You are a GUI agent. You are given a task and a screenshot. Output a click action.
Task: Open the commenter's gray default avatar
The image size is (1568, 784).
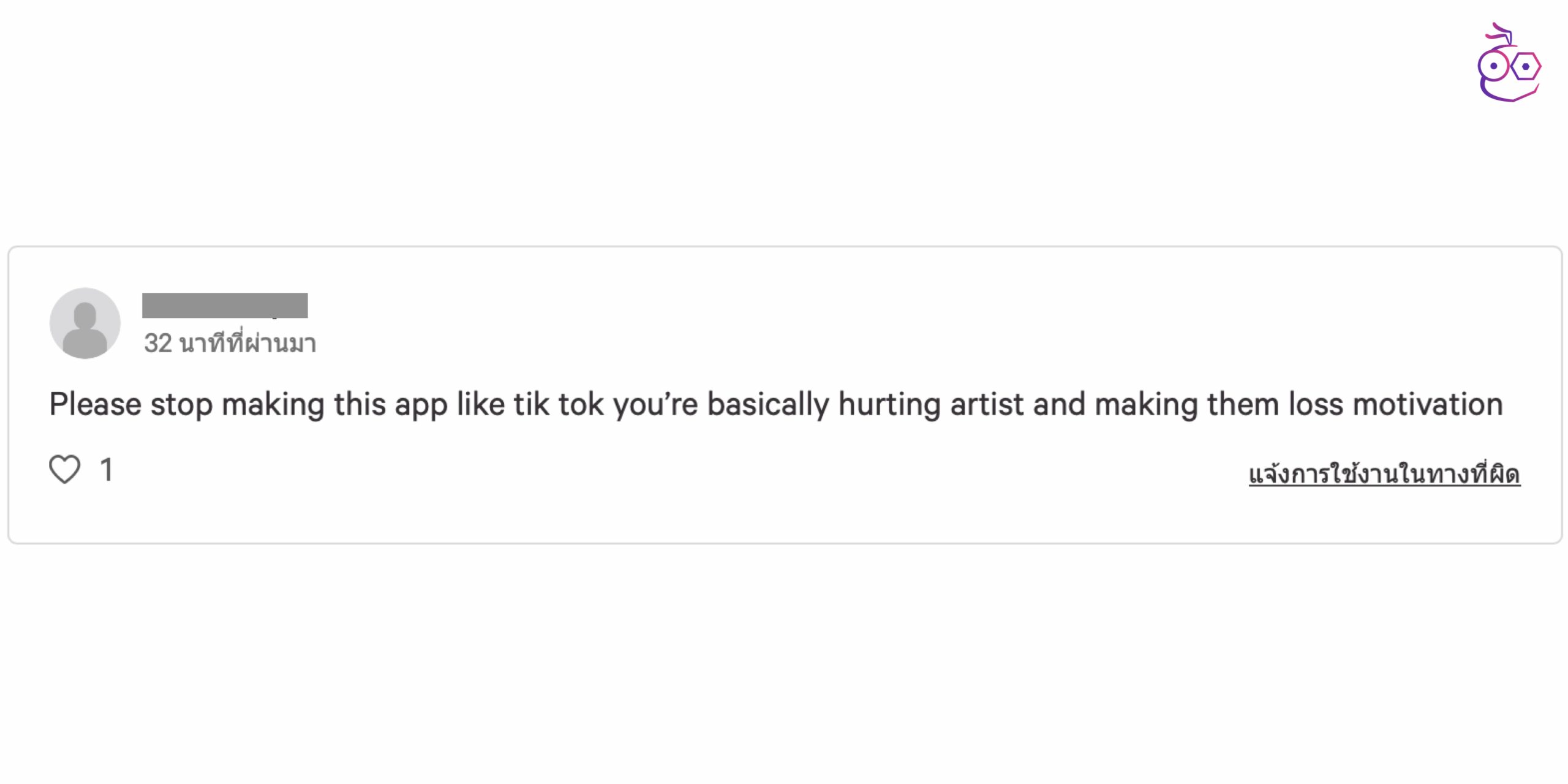[85, 323]
